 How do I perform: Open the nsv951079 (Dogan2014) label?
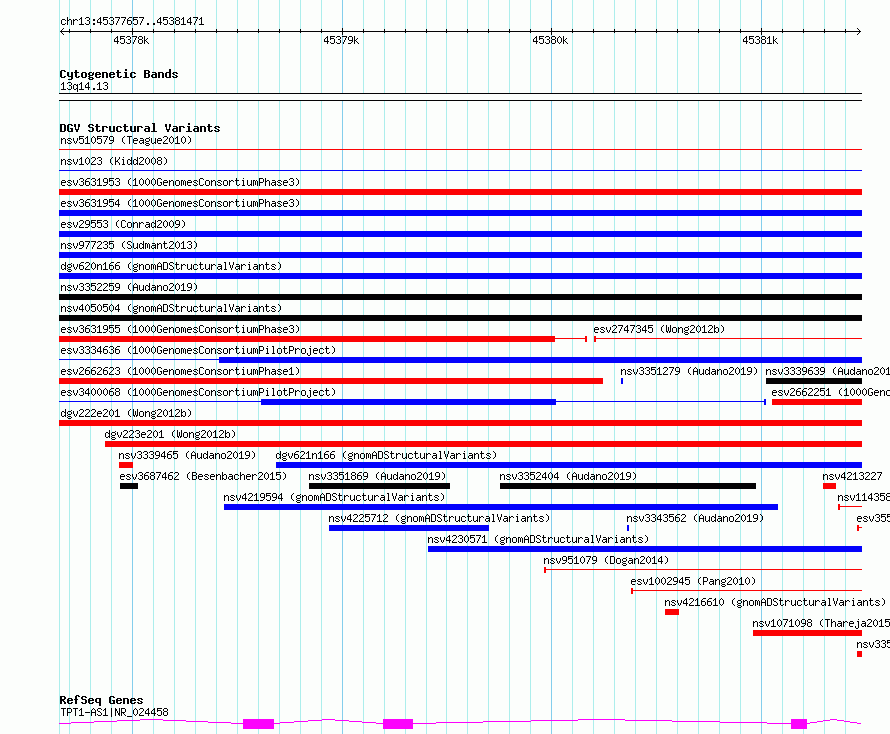pos(606,560)
